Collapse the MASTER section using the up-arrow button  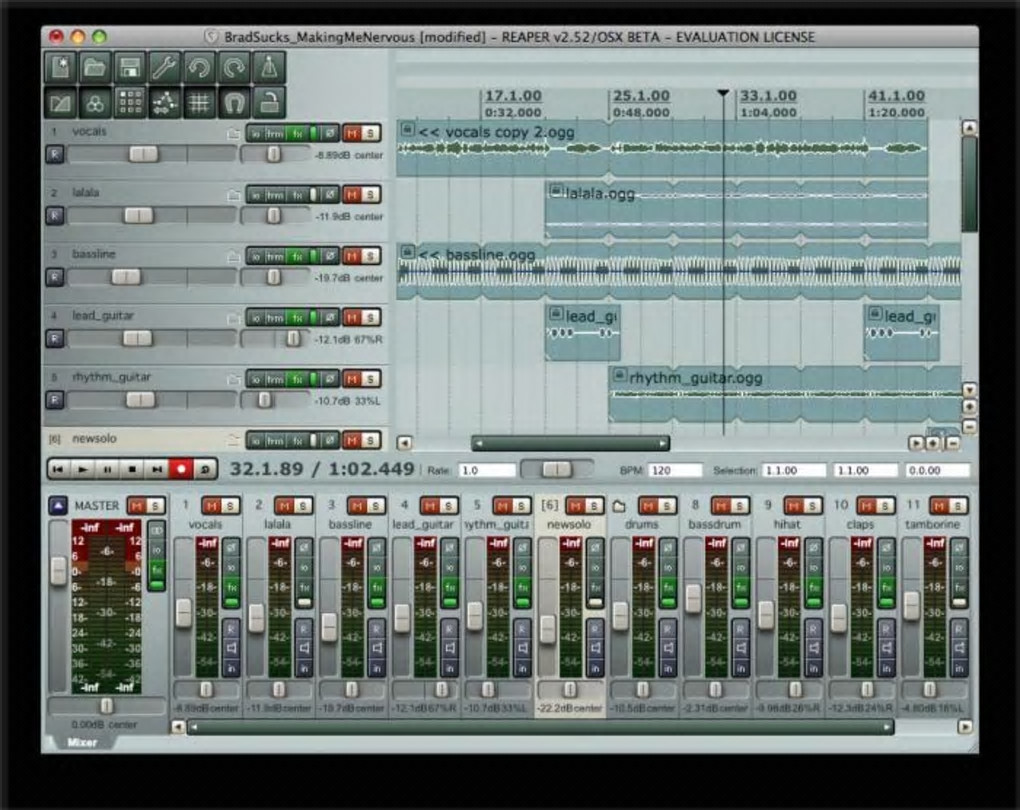(59, 506)
